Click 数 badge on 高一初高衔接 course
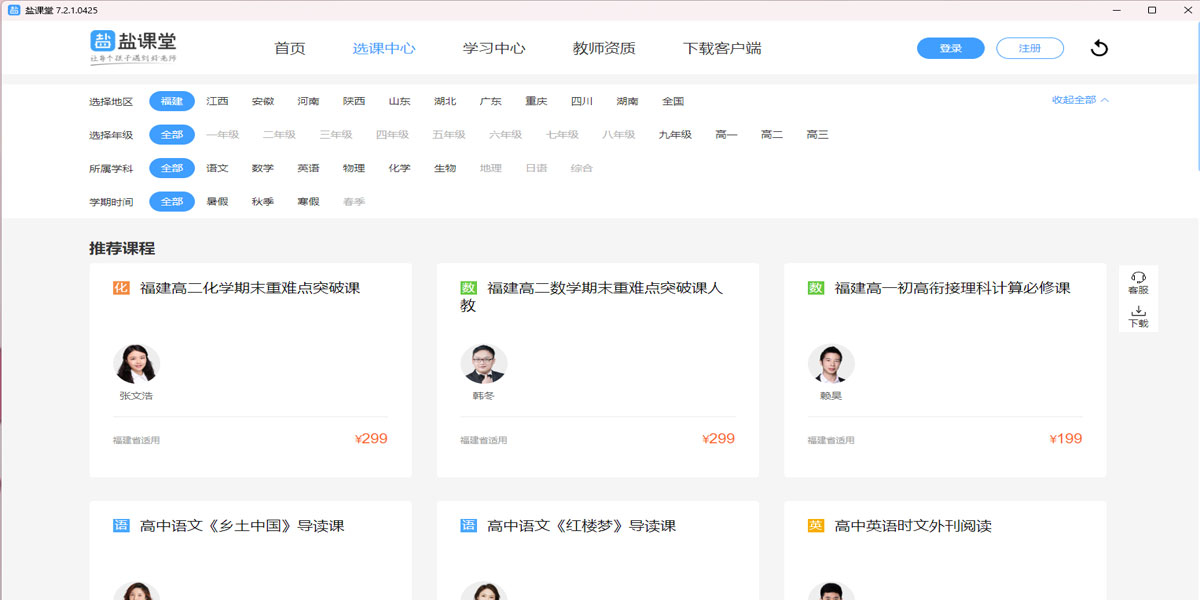This screenshot has height=600, width=1200. (816, 288)
